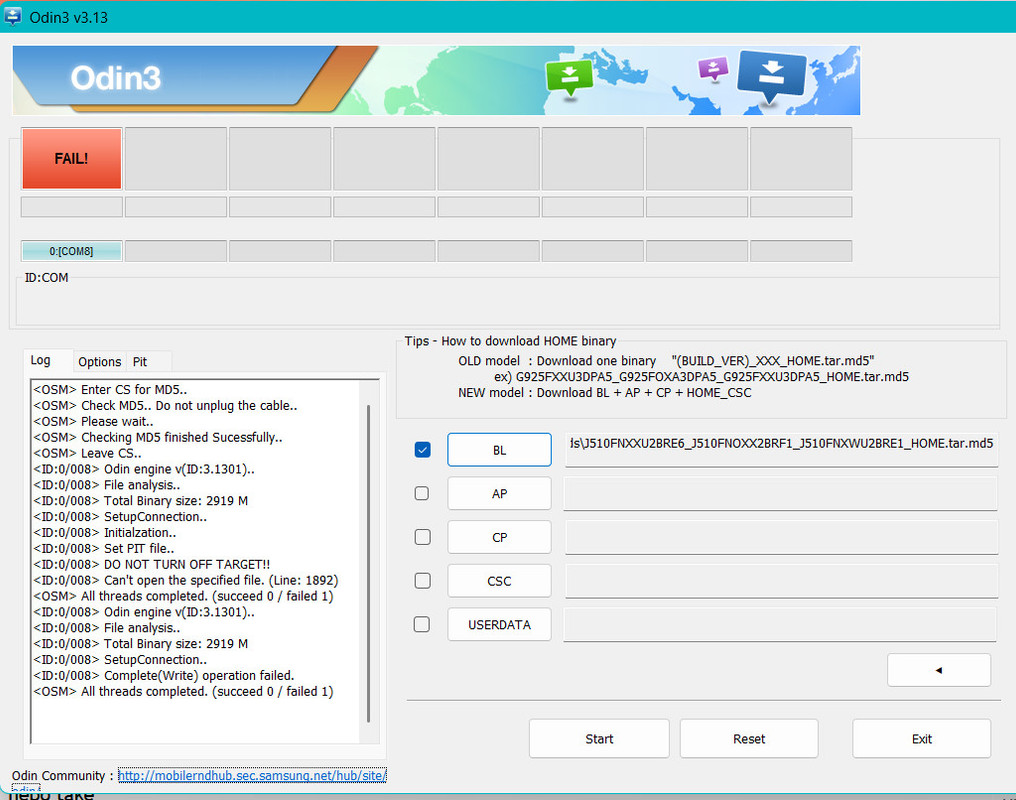The height and width of the screenshot is (800, 1016).
Task: Click the log panel vertical scrollbar
Action: click(369, 562)
